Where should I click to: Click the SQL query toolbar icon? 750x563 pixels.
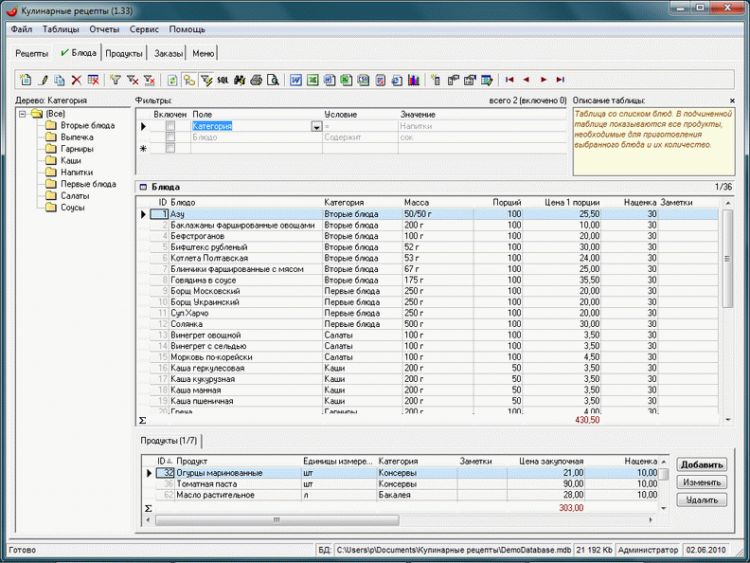coord(222,79)
